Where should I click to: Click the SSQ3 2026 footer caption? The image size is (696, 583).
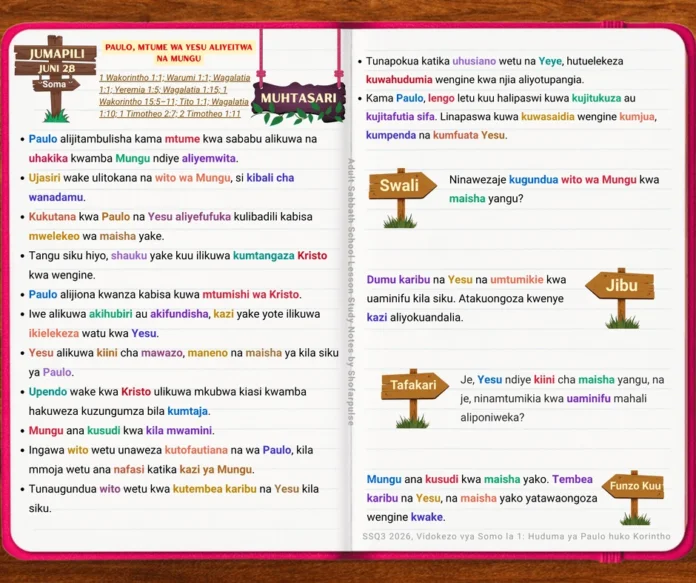point(516,536)
